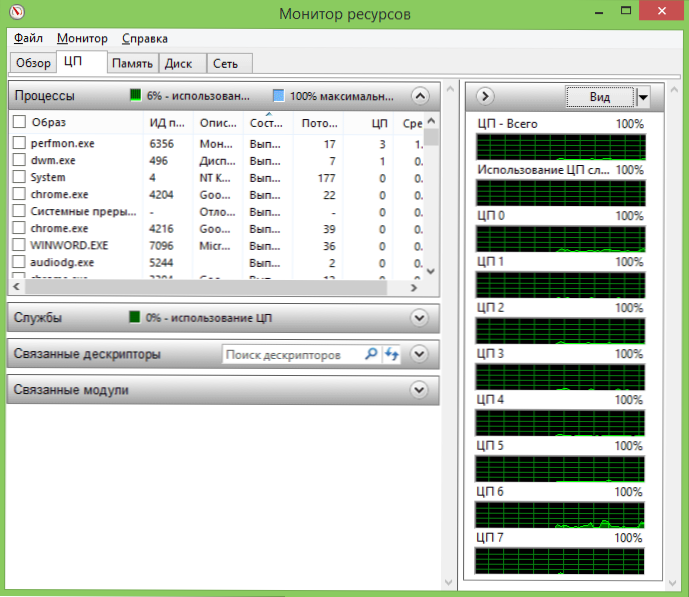689x597 pixels.
Task: Check the audiodg.exe checkbox
Action: click(19, 262)
